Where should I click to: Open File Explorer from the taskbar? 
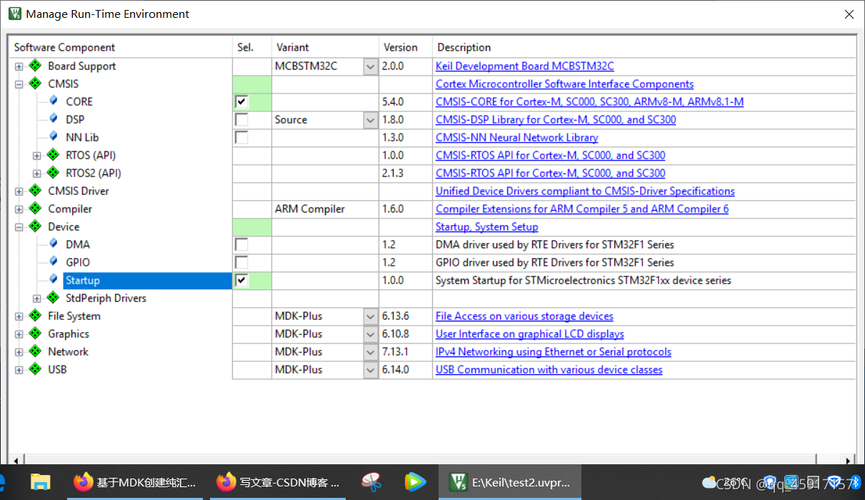point(40,482)
